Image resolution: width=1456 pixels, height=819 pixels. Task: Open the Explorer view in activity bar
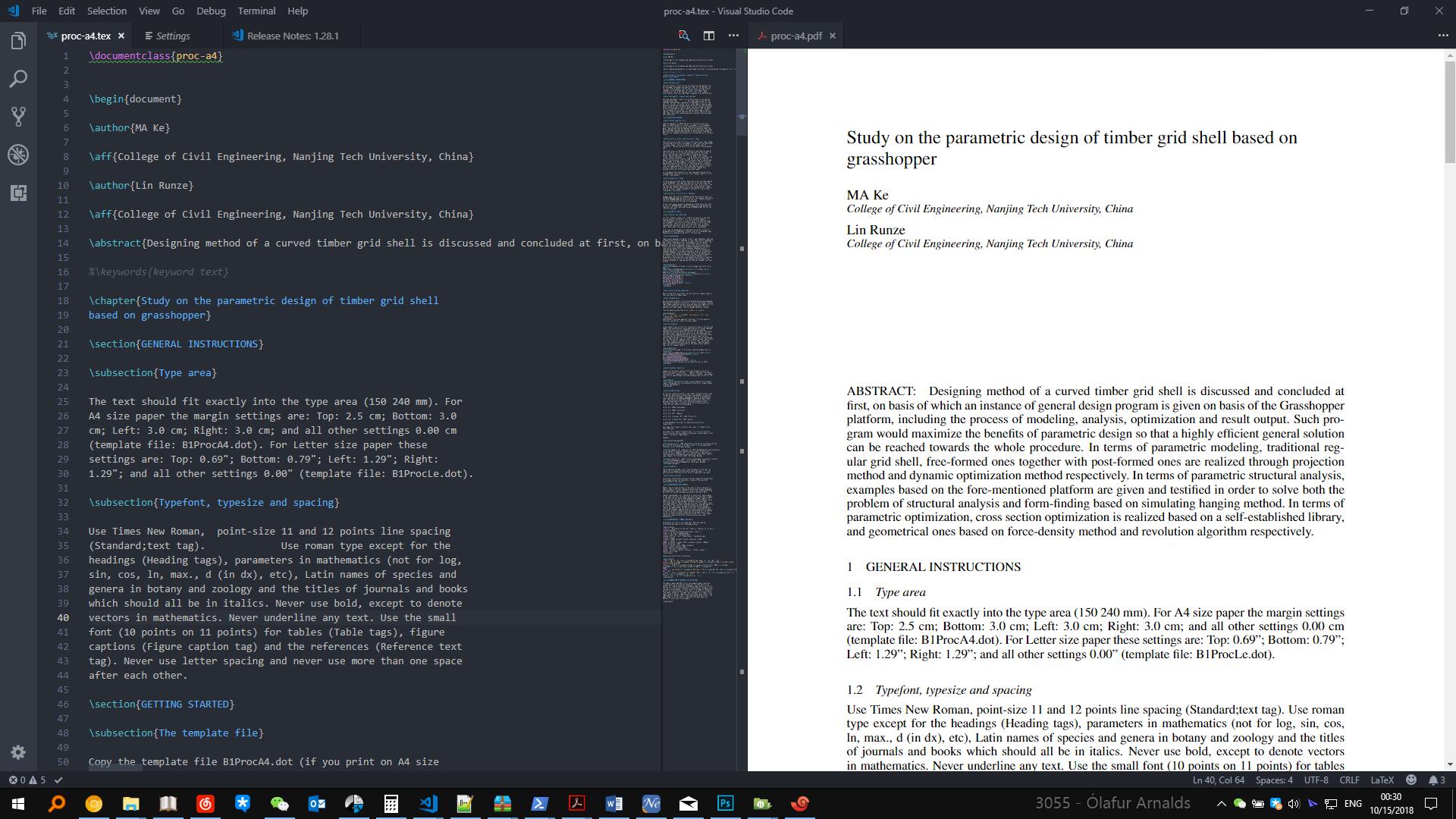pyautogui.click(x=18, y=41)
